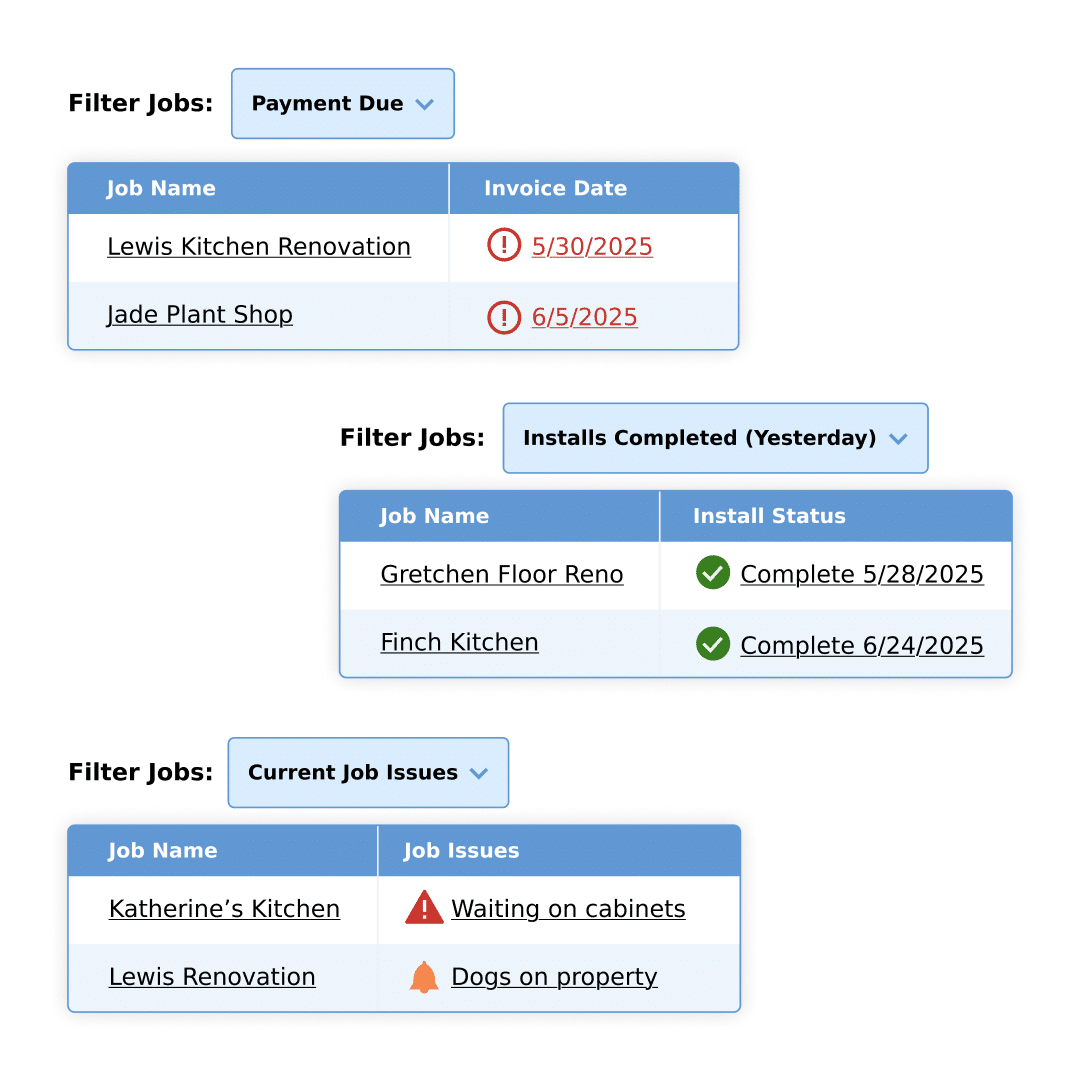Click the red warning triangle for Katherine's Kitchen
The height and width of the screenshot is (1080, 1080).
[x=424, y=908]
